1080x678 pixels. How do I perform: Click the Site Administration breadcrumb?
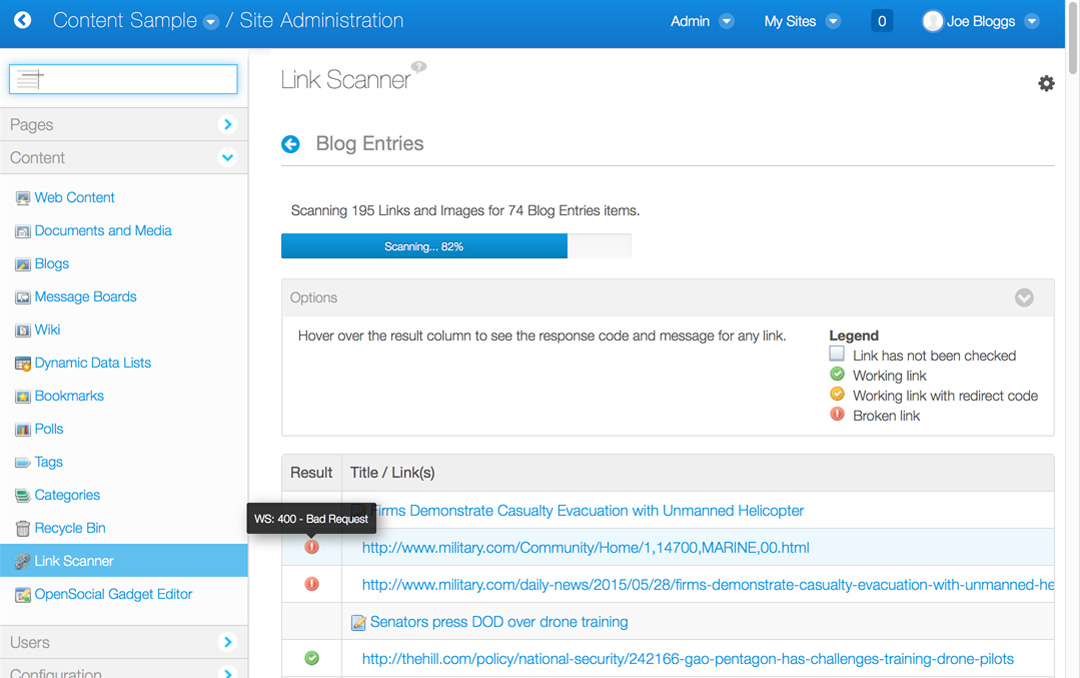click(321, 21)
